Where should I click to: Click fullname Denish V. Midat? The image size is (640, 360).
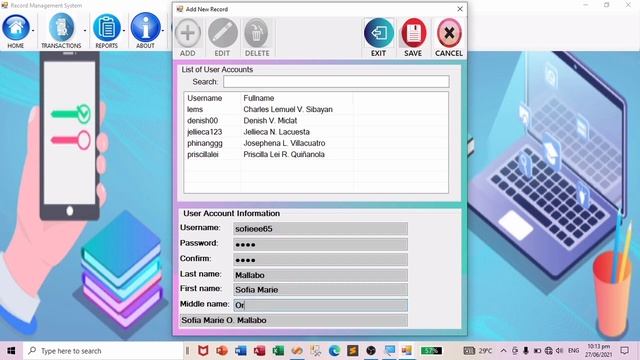click(270, 121)
